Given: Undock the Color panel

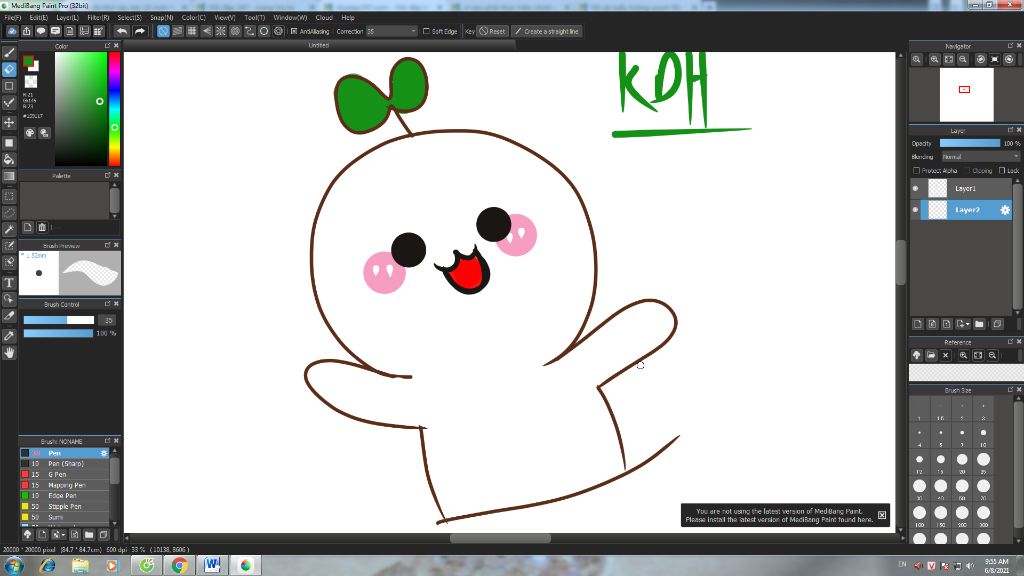Looking at the screenshot, I should point(107,46).
